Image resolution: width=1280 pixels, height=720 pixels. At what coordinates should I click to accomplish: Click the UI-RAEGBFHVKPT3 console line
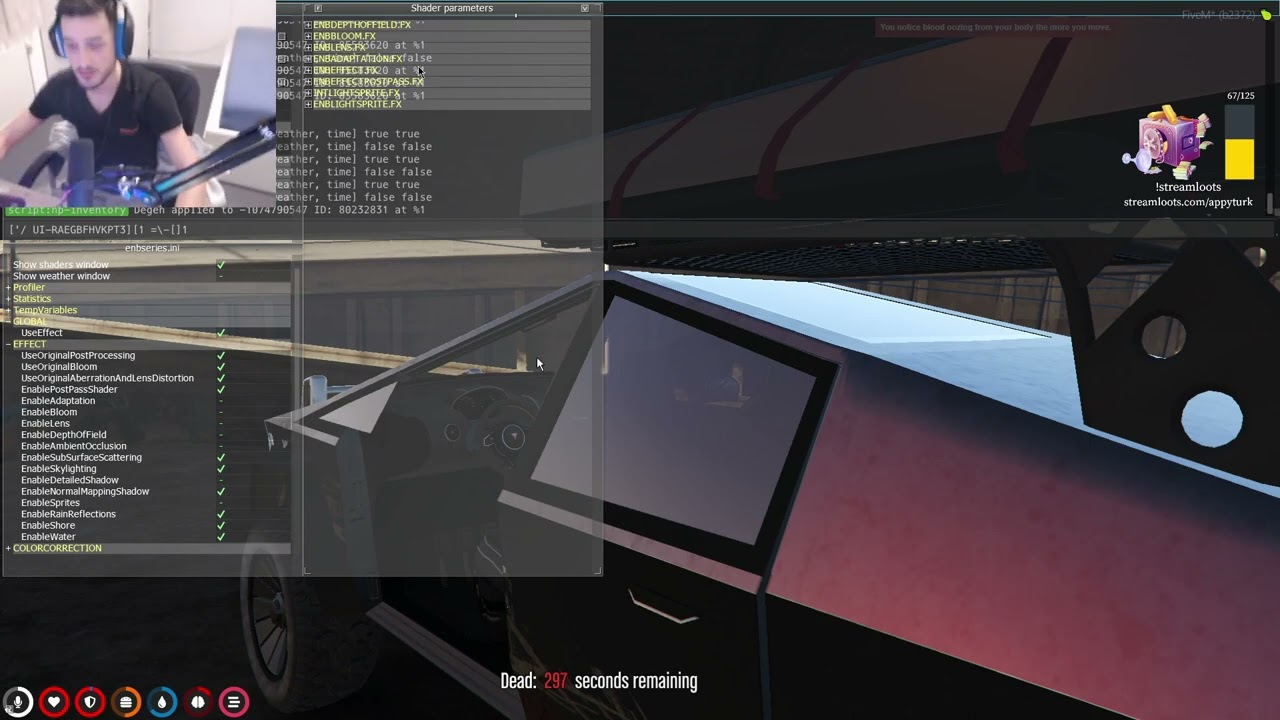point(98,230)
